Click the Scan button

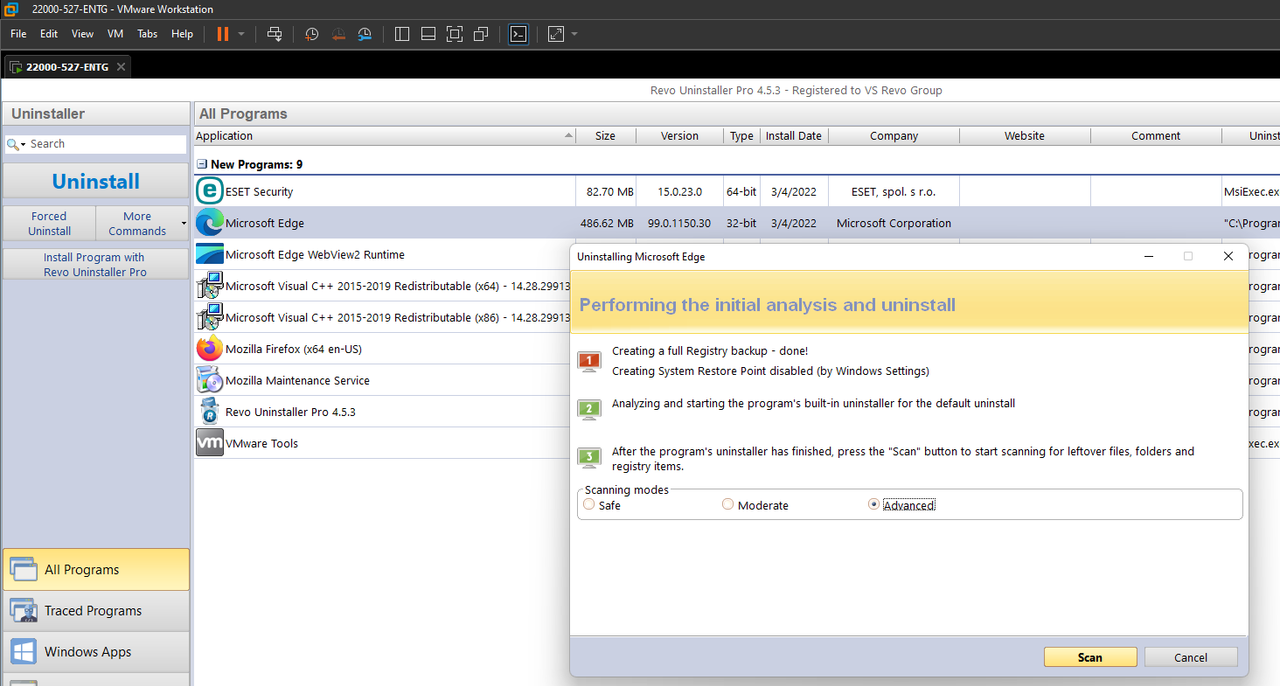1090,657
